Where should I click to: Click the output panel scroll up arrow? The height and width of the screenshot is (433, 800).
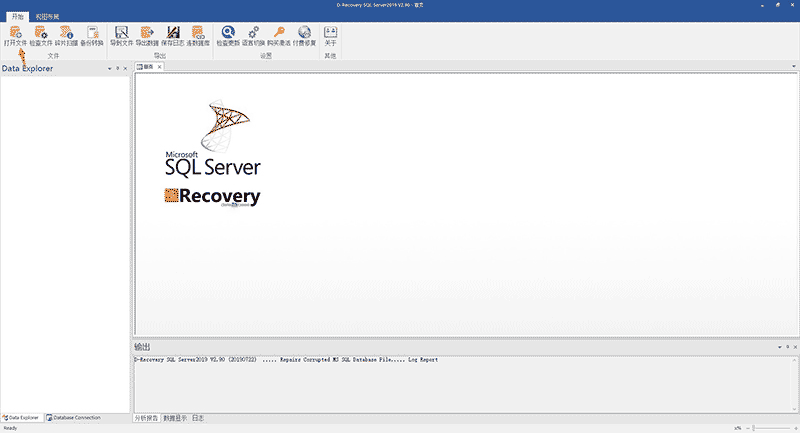(794, 360)
